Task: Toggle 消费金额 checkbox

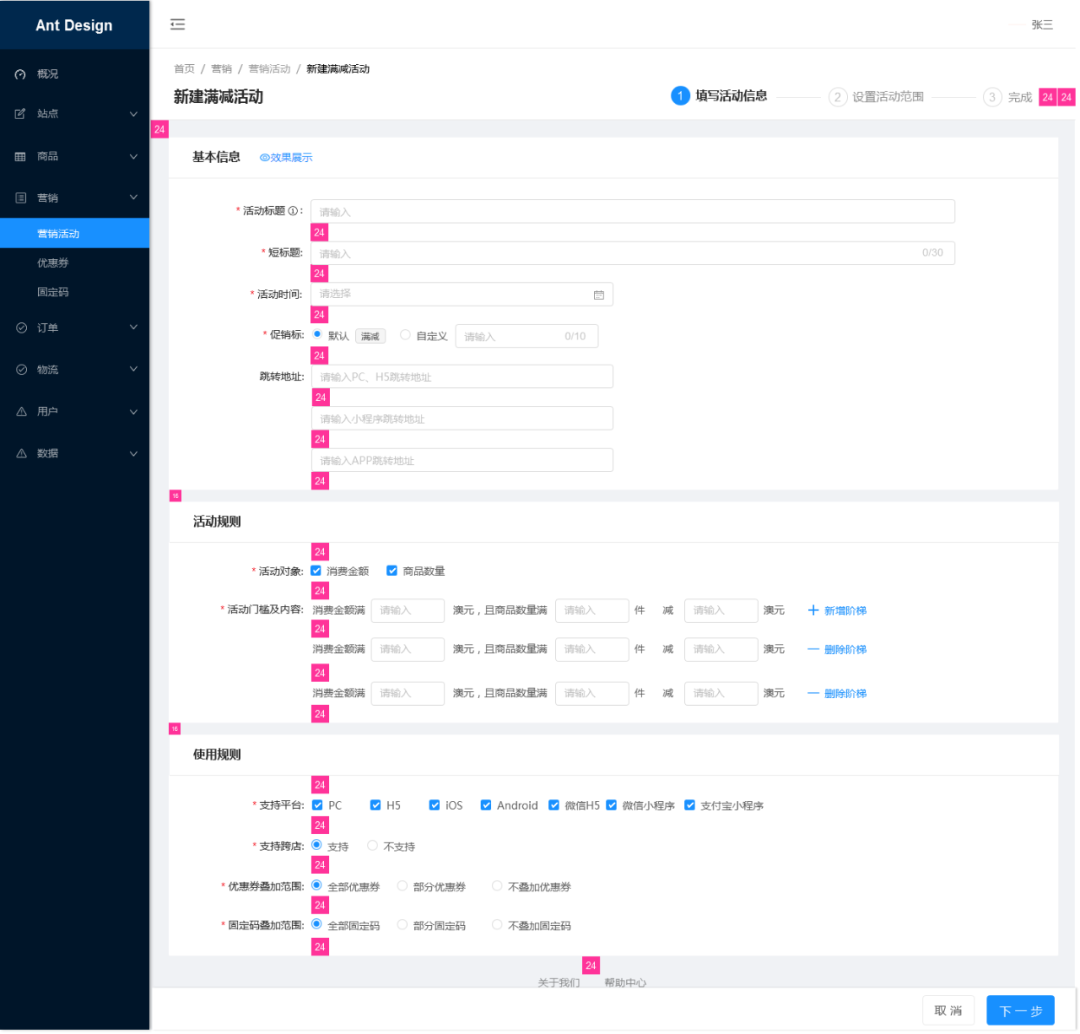Action: [316, 570]
